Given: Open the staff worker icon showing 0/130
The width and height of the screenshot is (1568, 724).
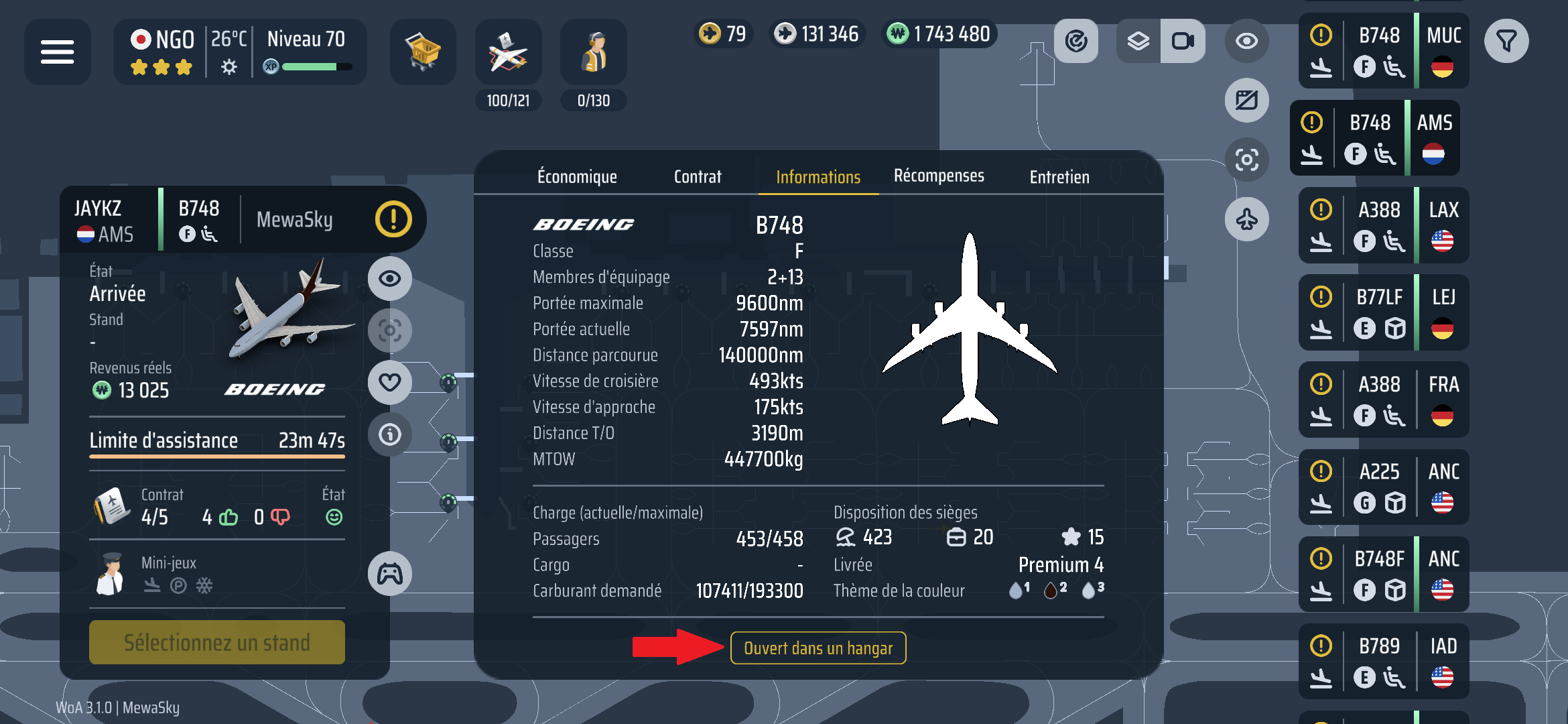Looking at the screenshot, I should pos(593,52).
